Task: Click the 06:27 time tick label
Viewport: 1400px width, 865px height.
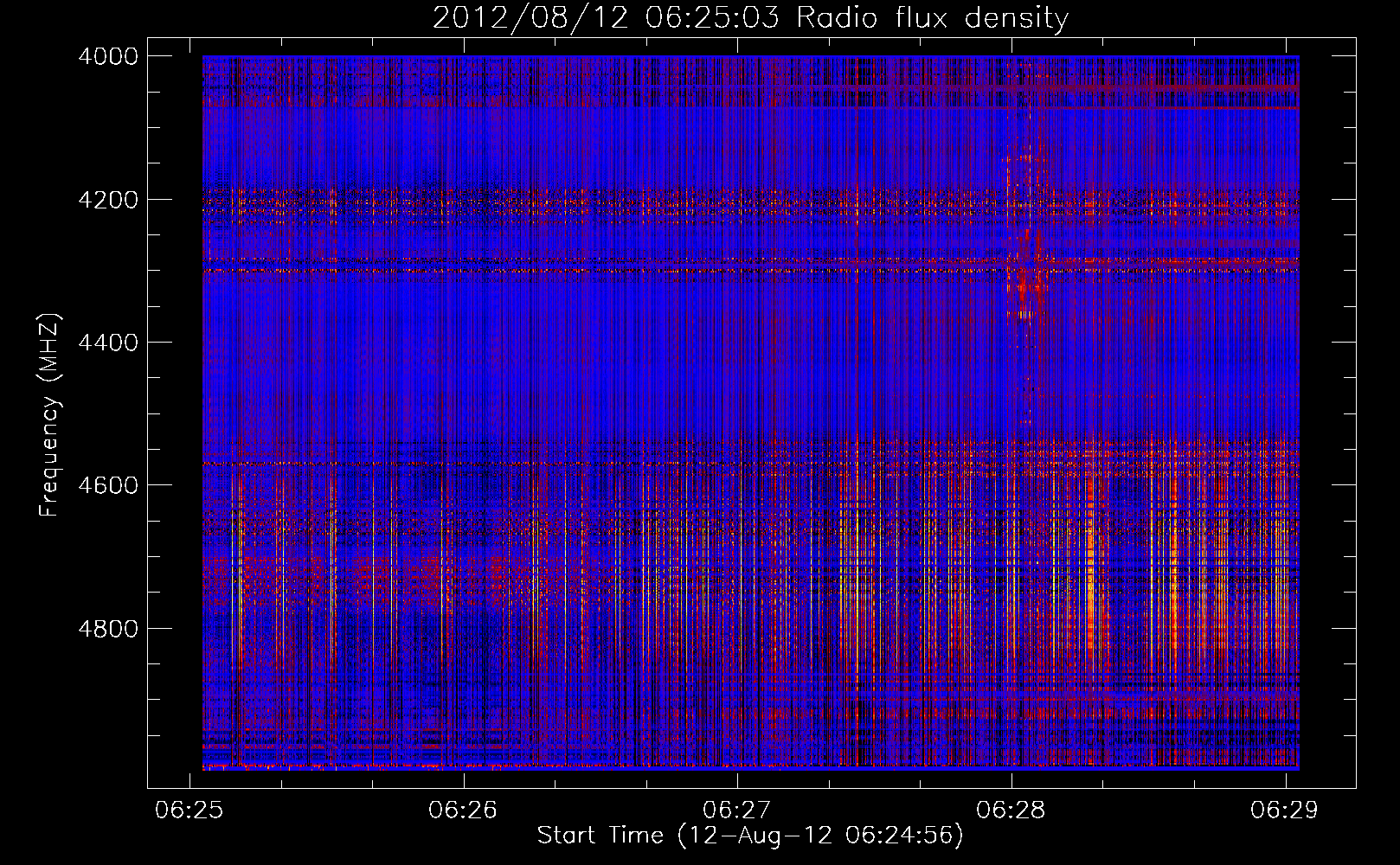Action: point(736,810)
